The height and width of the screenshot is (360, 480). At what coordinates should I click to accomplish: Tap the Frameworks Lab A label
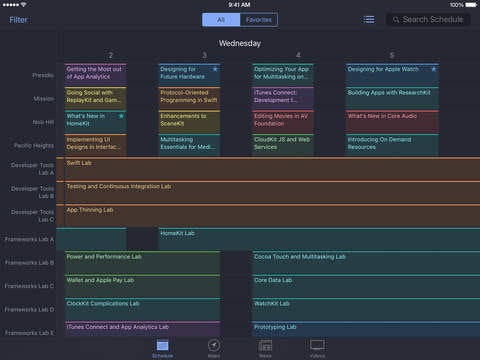tap(29, 239)
